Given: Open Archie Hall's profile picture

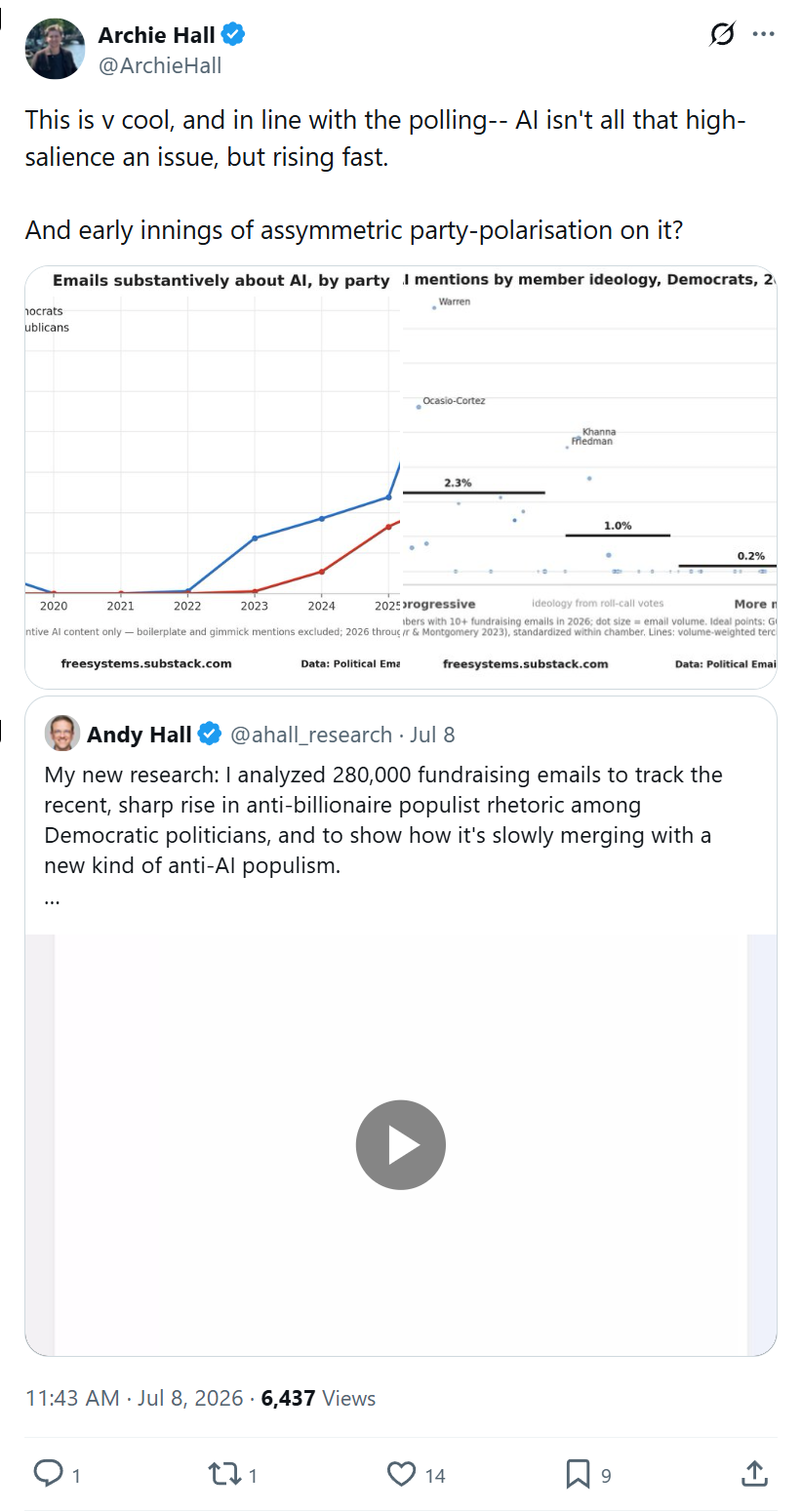Looking at the screenshot, I should click(55, 49).
